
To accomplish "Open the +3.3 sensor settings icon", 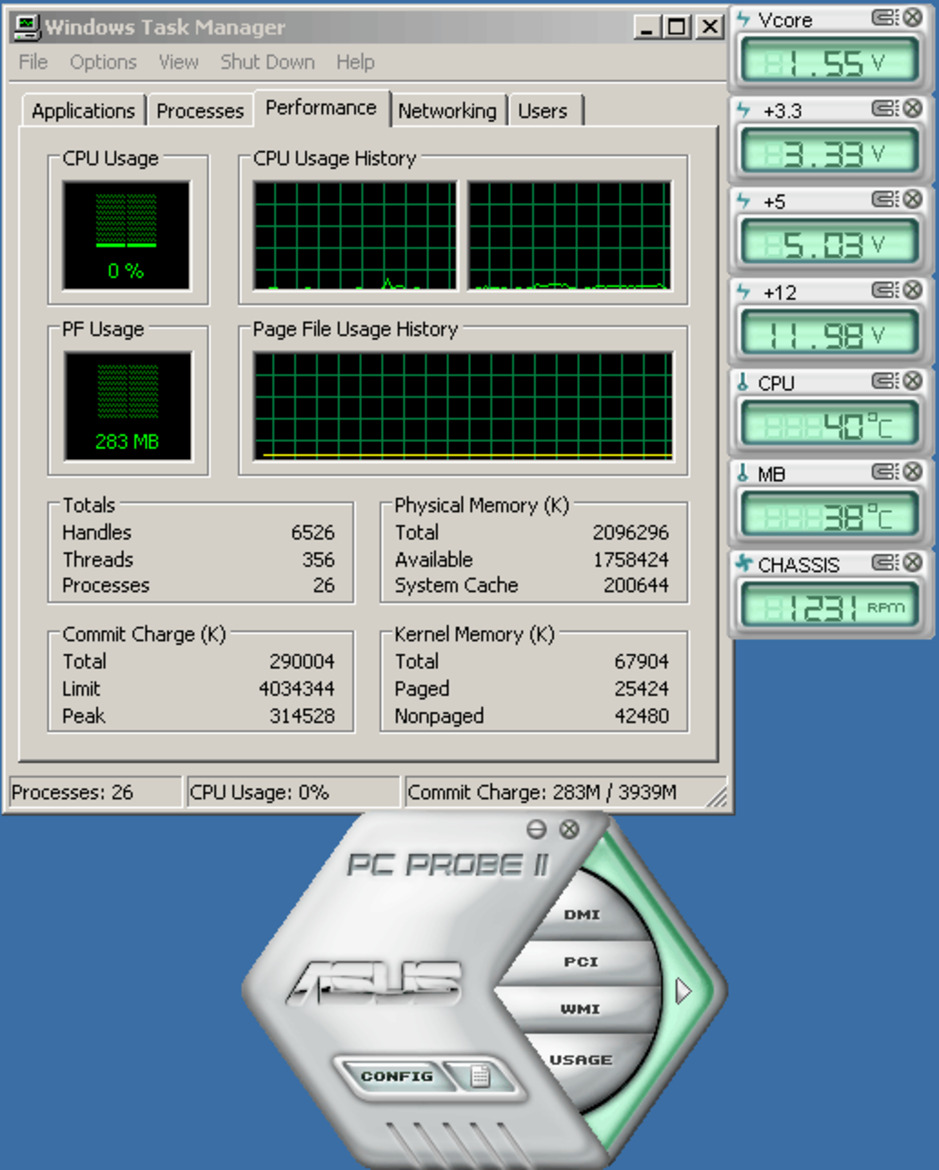I will pyautogui.click(x=885, y=109).
